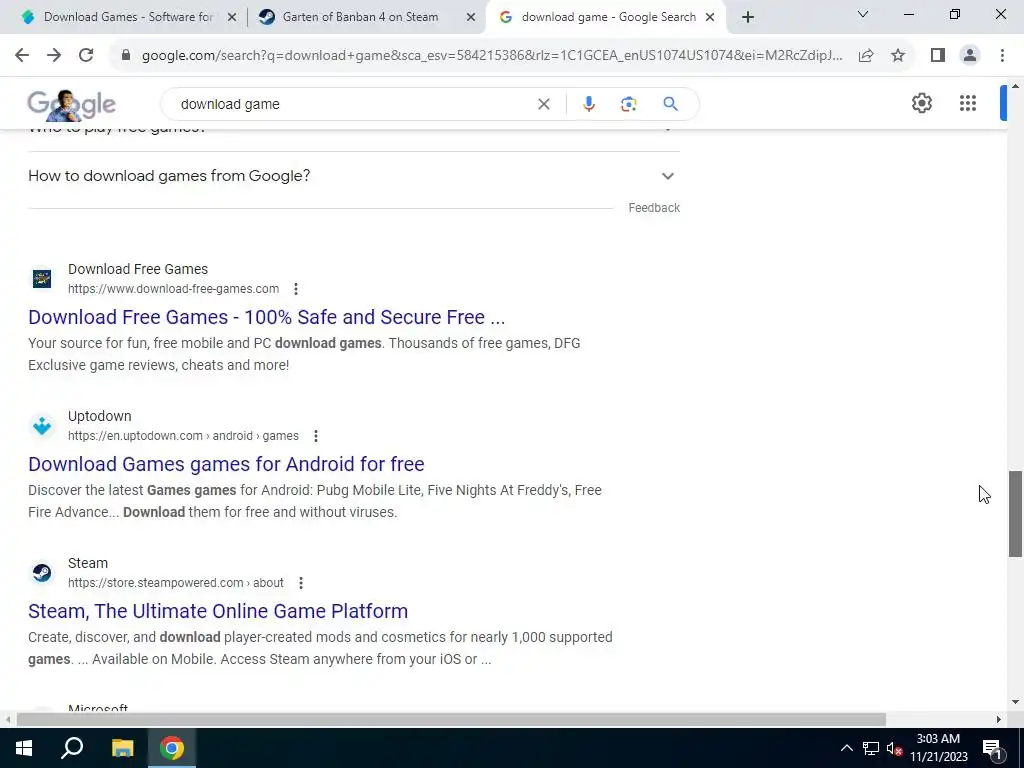Go back with the browser back arrow
Image resolution: width=1024 pixels, height=768 pixels.
[22, 56]
